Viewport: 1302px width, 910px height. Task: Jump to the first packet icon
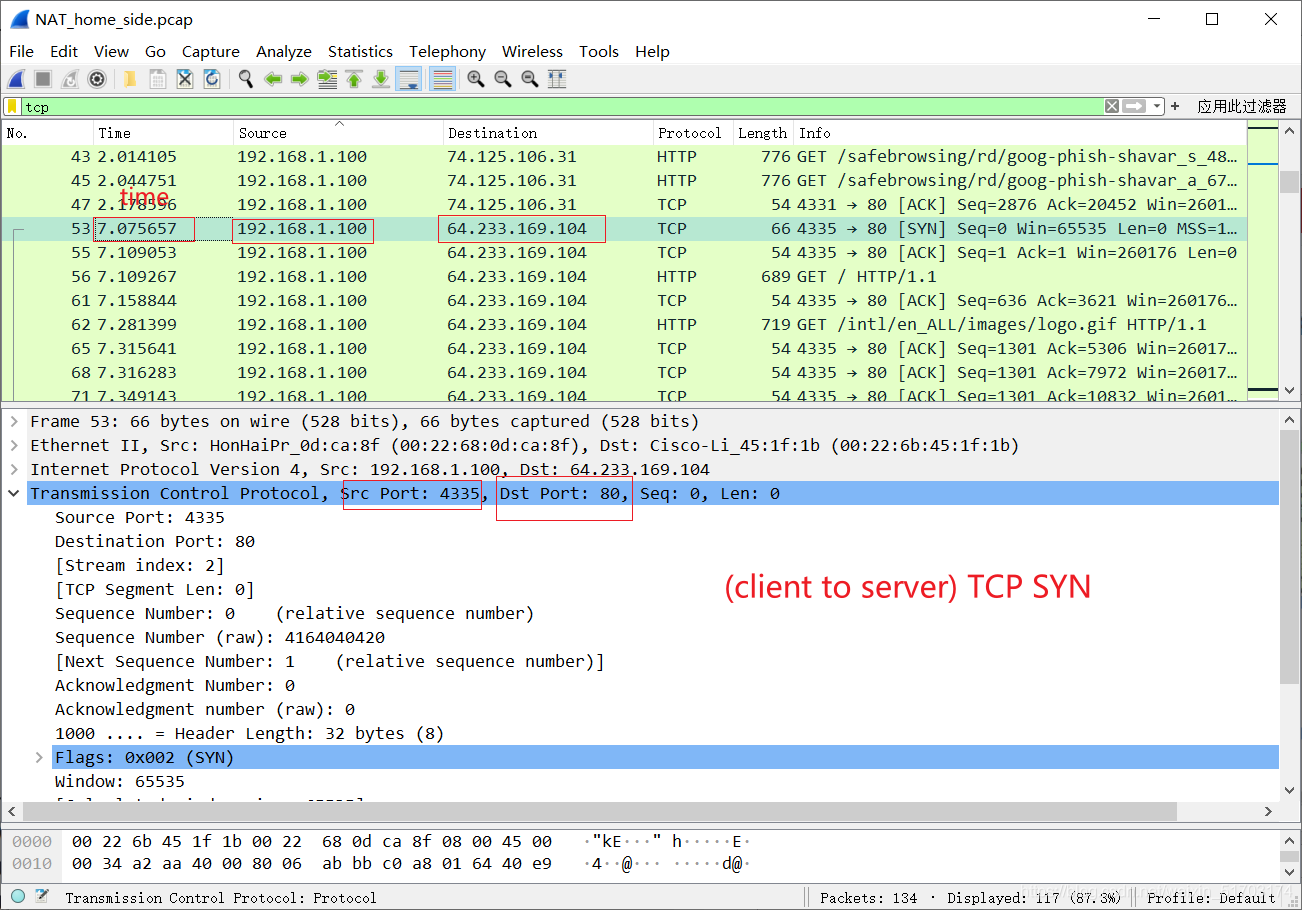(354, 79)
